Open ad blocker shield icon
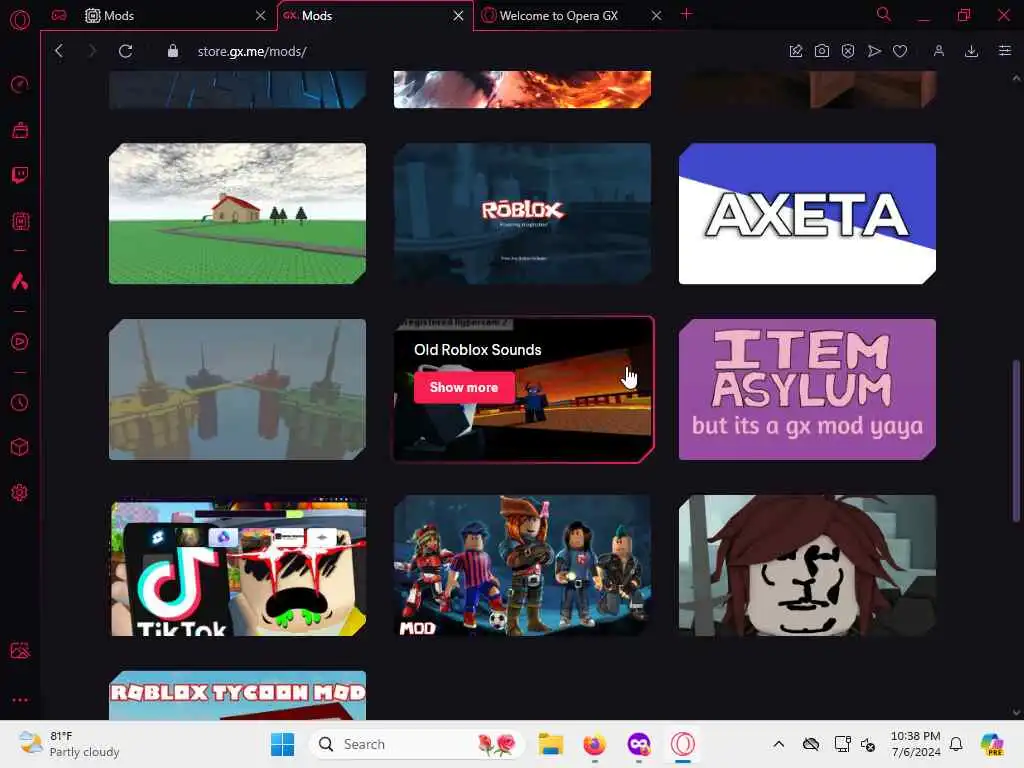 pos(848,51)
